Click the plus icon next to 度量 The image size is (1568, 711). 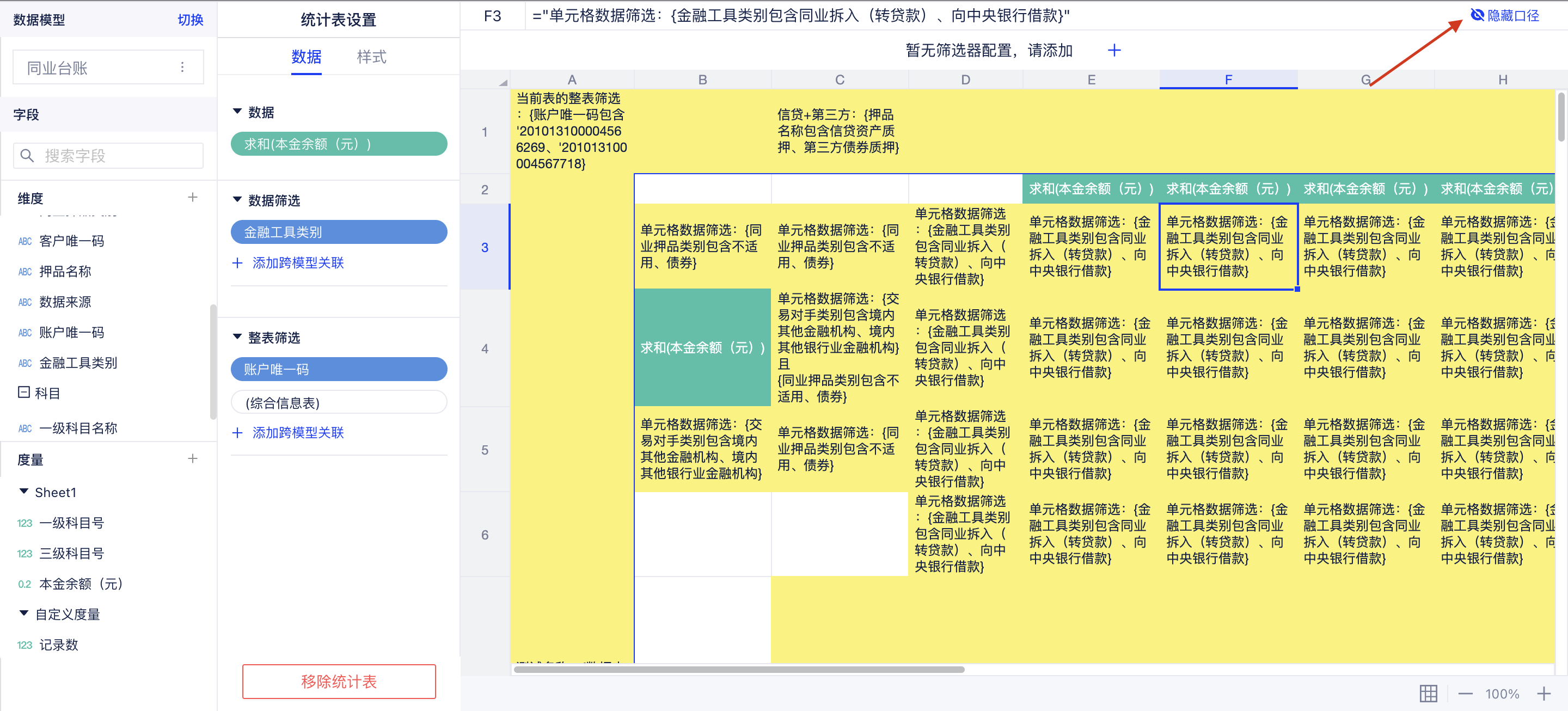[192, 458]
